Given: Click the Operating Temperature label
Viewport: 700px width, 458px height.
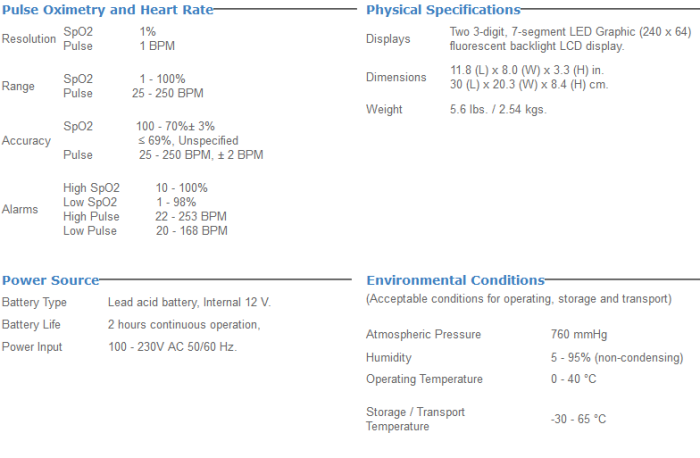Looking at the screenshot, I should (x=424, y=379).
